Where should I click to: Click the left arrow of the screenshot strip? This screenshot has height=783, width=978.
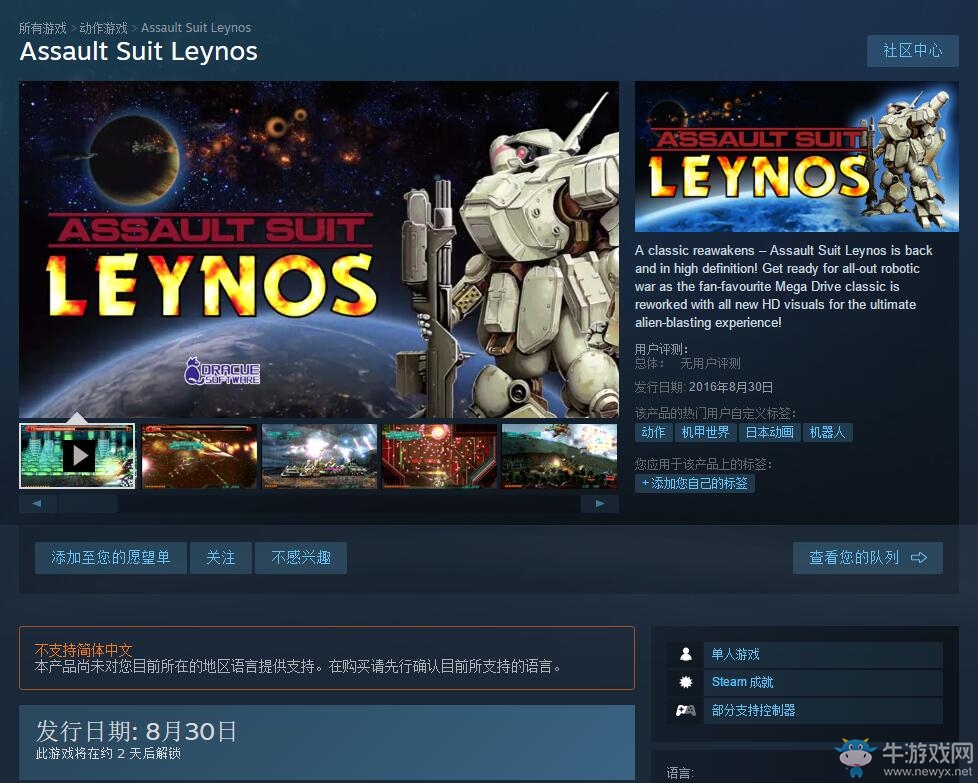pos(37,503)
